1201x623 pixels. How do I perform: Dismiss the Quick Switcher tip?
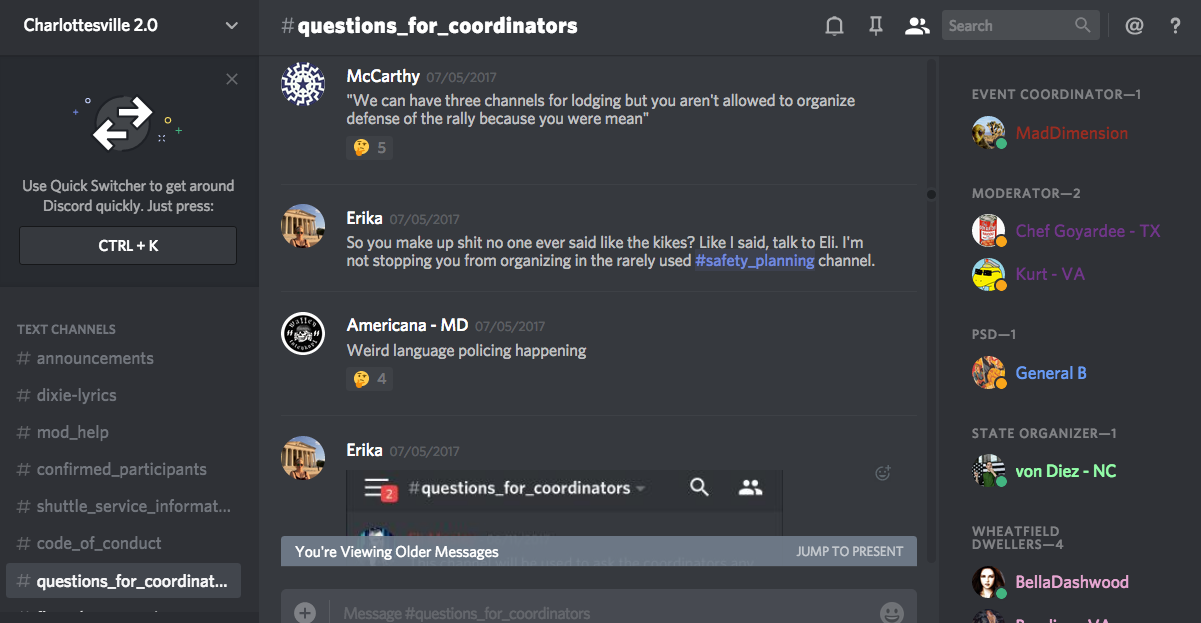232,79
